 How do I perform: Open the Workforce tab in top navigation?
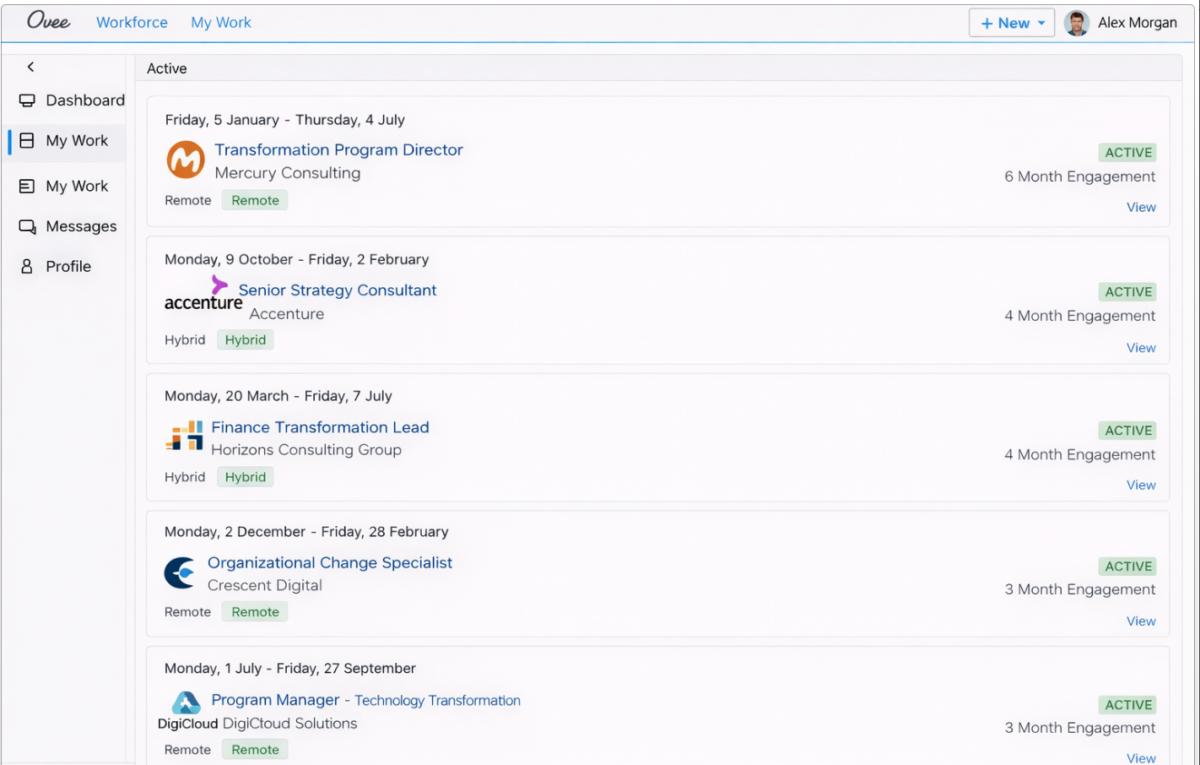point(132,22)
